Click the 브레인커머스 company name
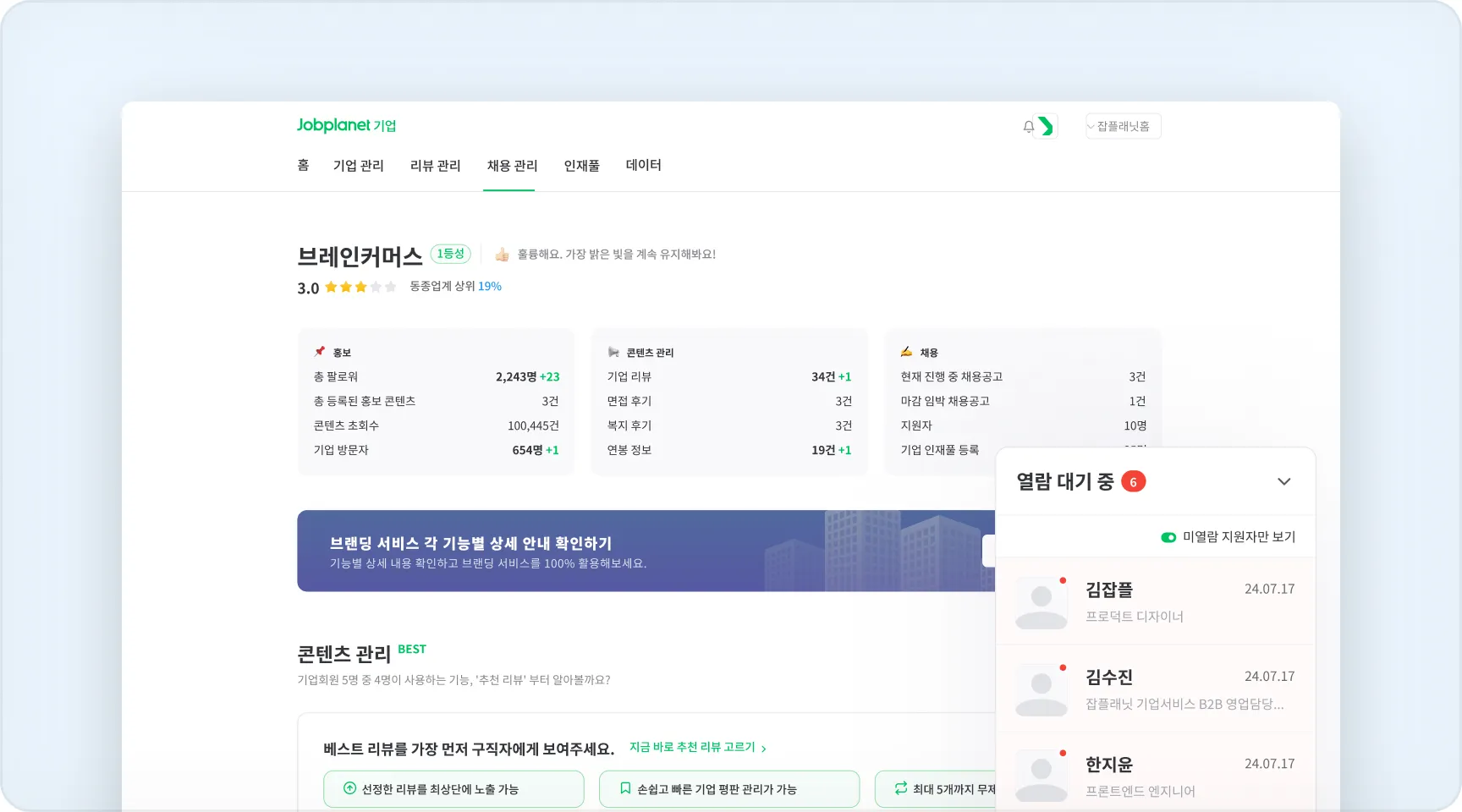 point(360,256)
